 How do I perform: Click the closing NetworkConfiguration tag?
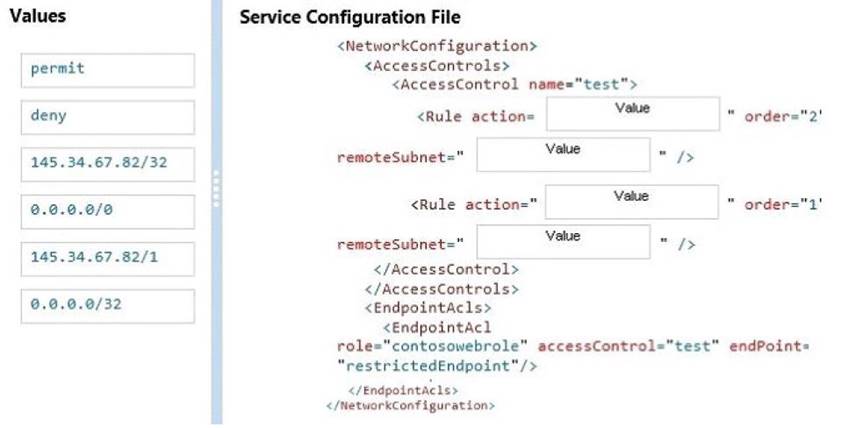410,405
